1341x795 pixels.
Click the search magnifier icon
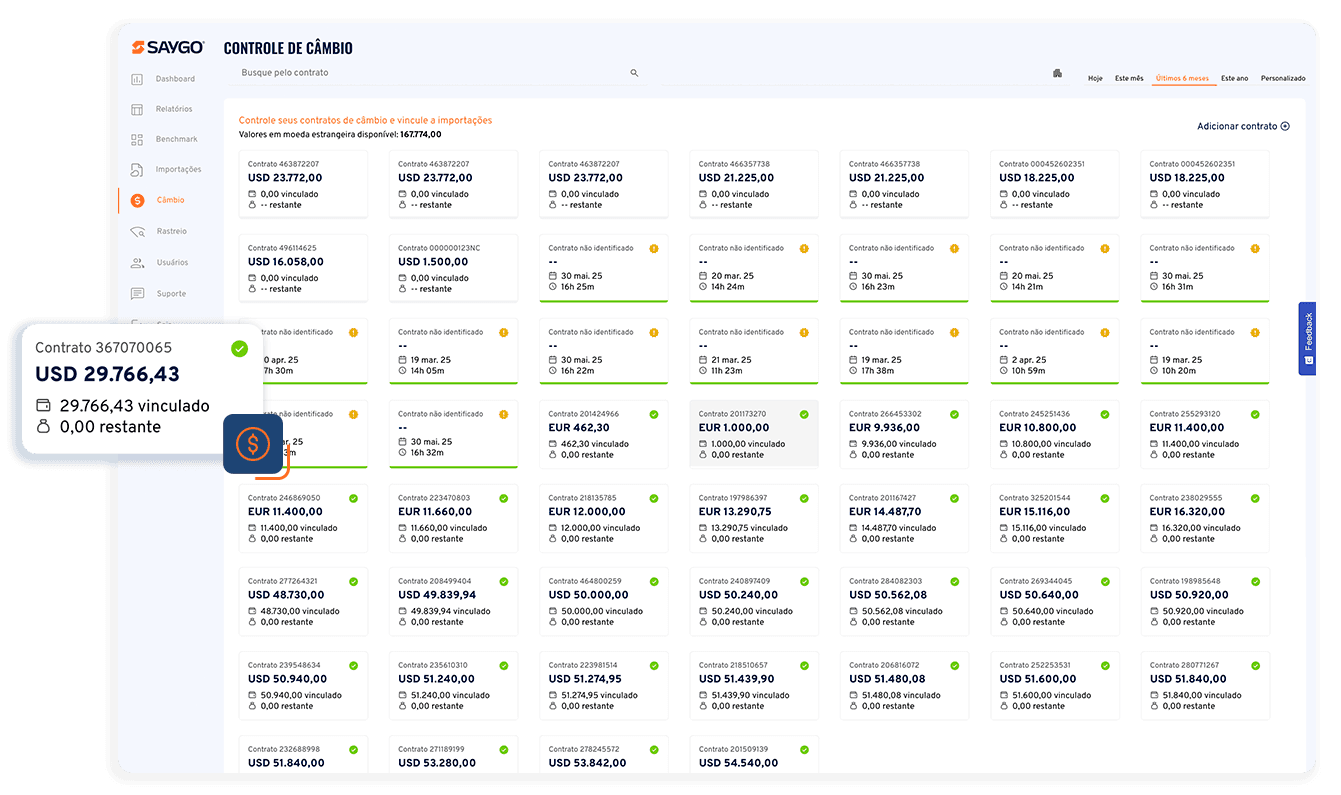coord(634,73)
